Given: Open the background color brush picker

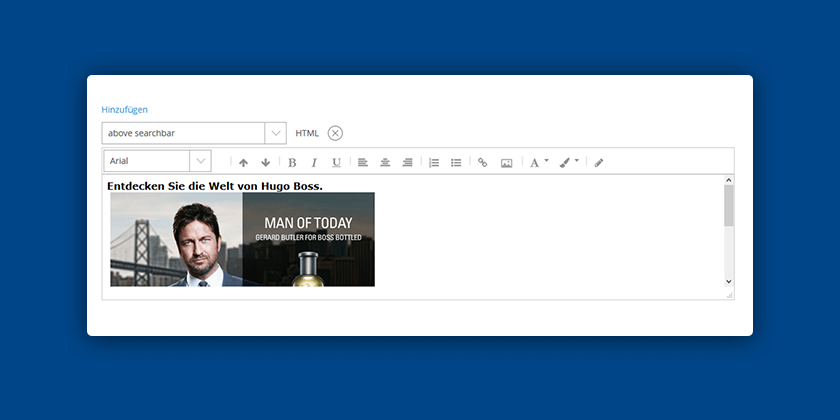Looking at the screenshot, I should 569,163.
